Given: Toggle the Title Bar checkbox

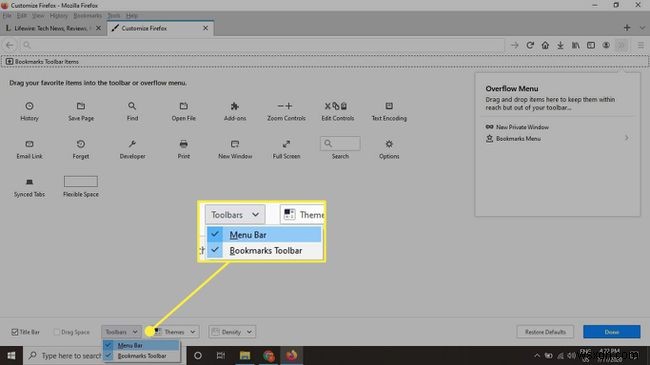Looking at the screenshot, I should point(15,332).
